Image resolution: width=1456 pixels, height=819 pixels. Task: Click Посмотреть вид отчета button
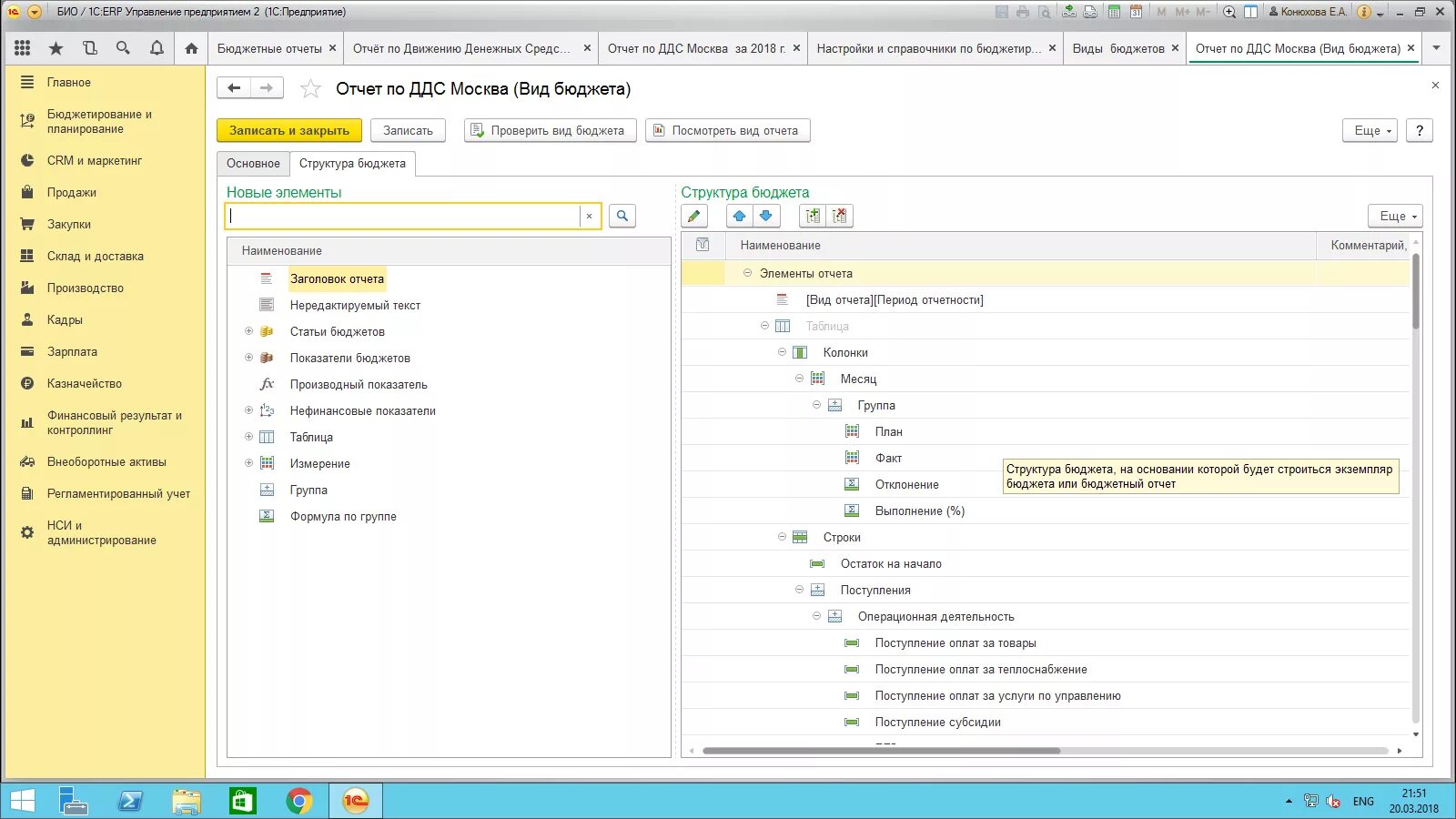(727, 130)
